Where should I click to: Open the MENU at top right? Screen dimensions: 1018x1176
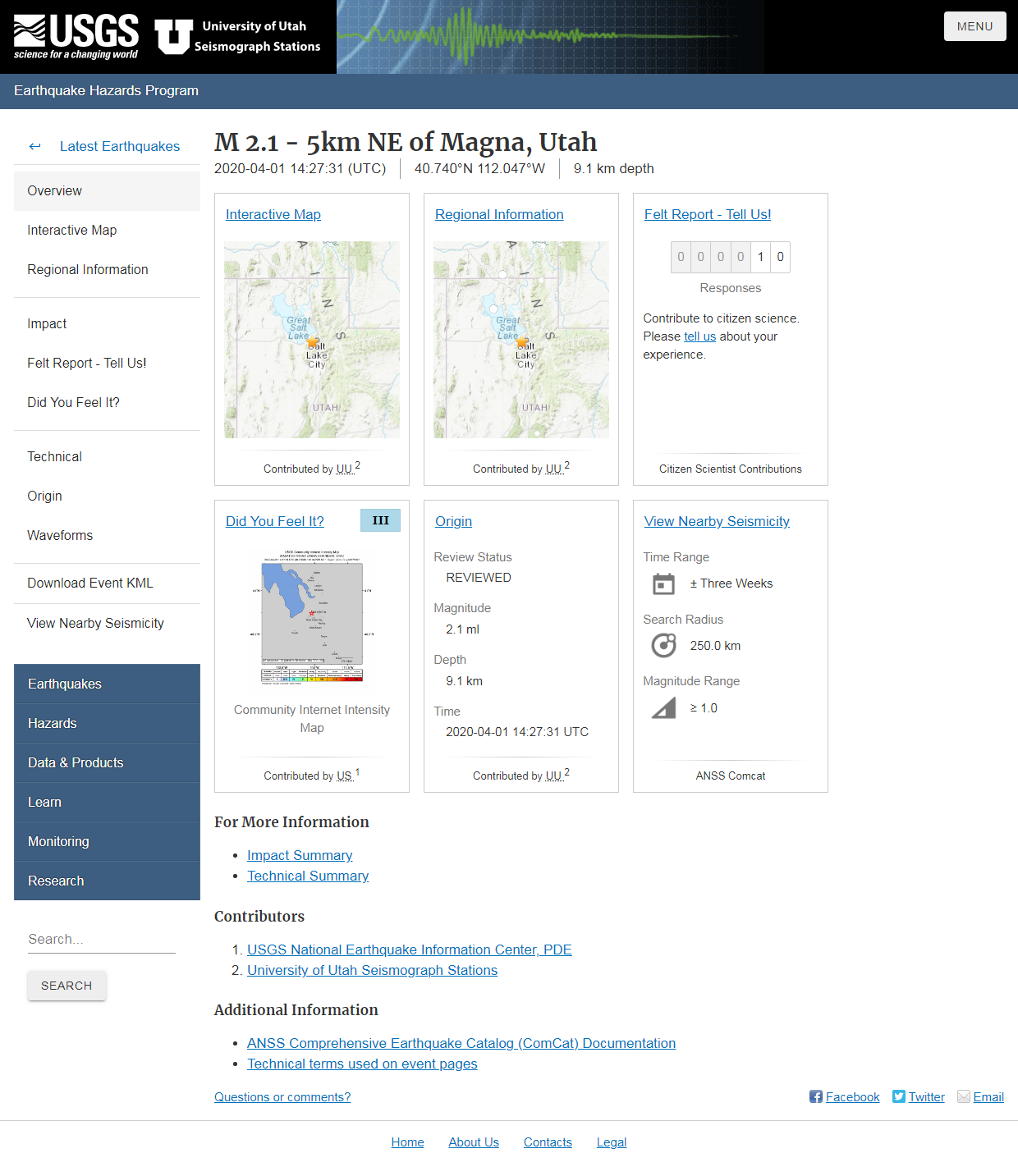click(x=974, y=25)
